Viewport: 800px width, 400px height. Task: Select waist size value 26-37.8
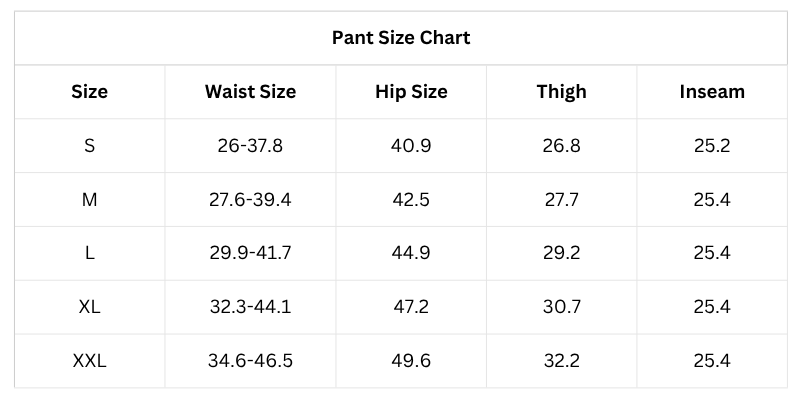[x=250, y=146]
